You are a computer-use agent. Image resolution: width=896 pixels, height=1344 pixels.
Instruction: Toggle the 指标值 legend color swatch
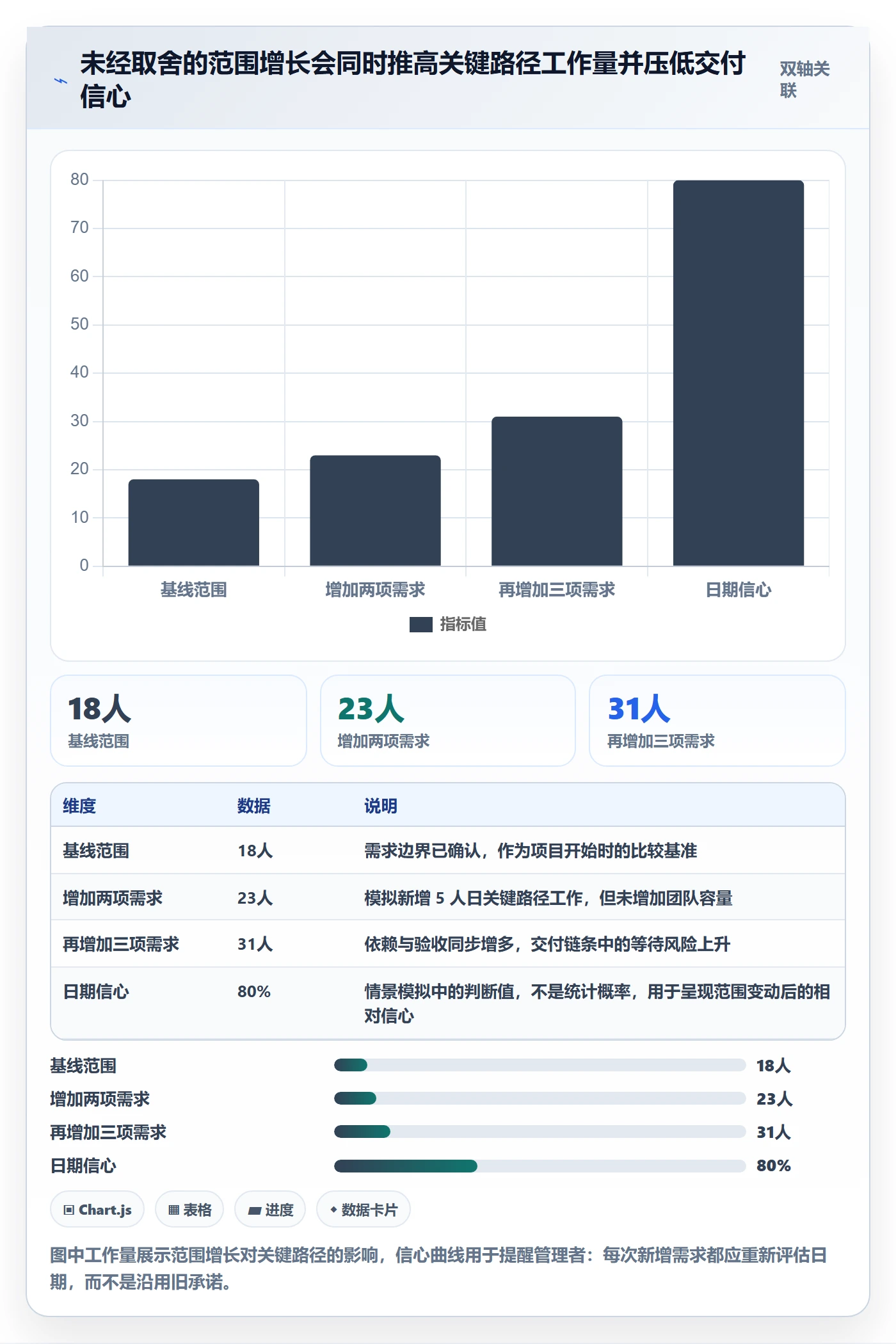click(x=420, y=625)
